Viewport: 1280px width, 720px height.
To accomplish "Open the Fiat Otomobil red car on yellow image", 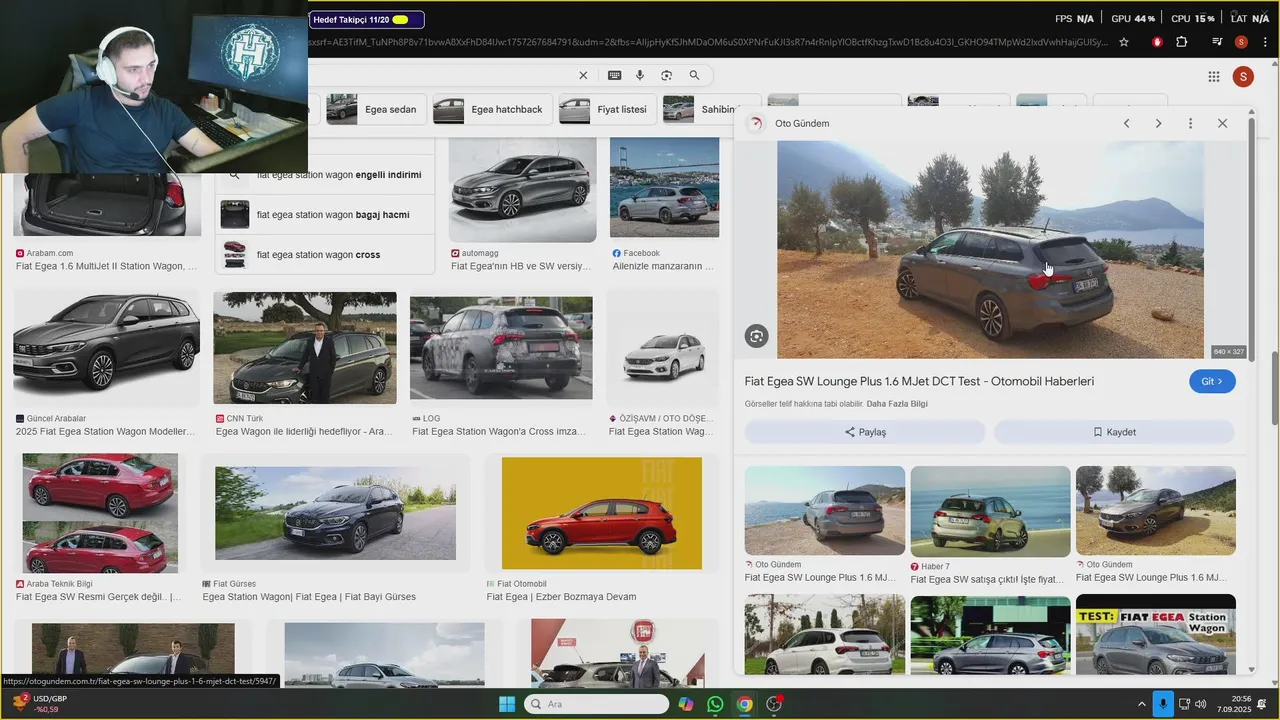I will [602, 513].
